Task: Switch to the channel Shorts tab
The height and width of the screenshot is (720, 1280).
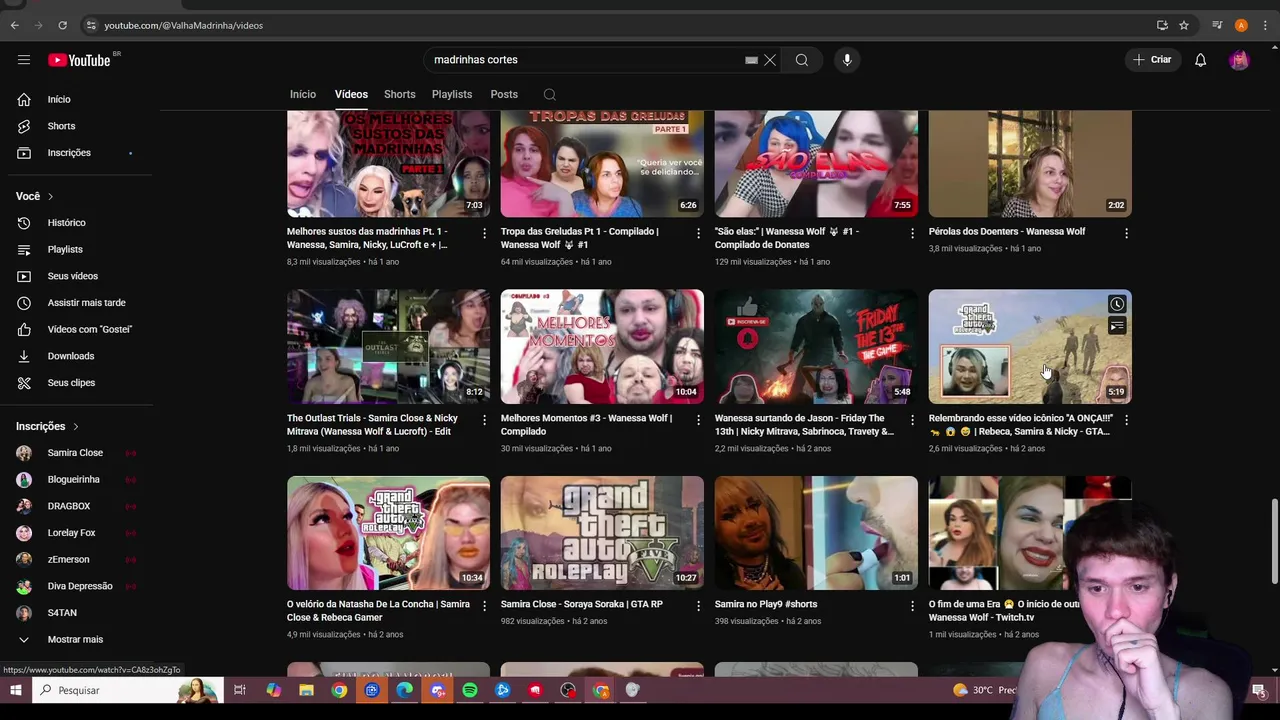Action: click(x=399, y=94)
